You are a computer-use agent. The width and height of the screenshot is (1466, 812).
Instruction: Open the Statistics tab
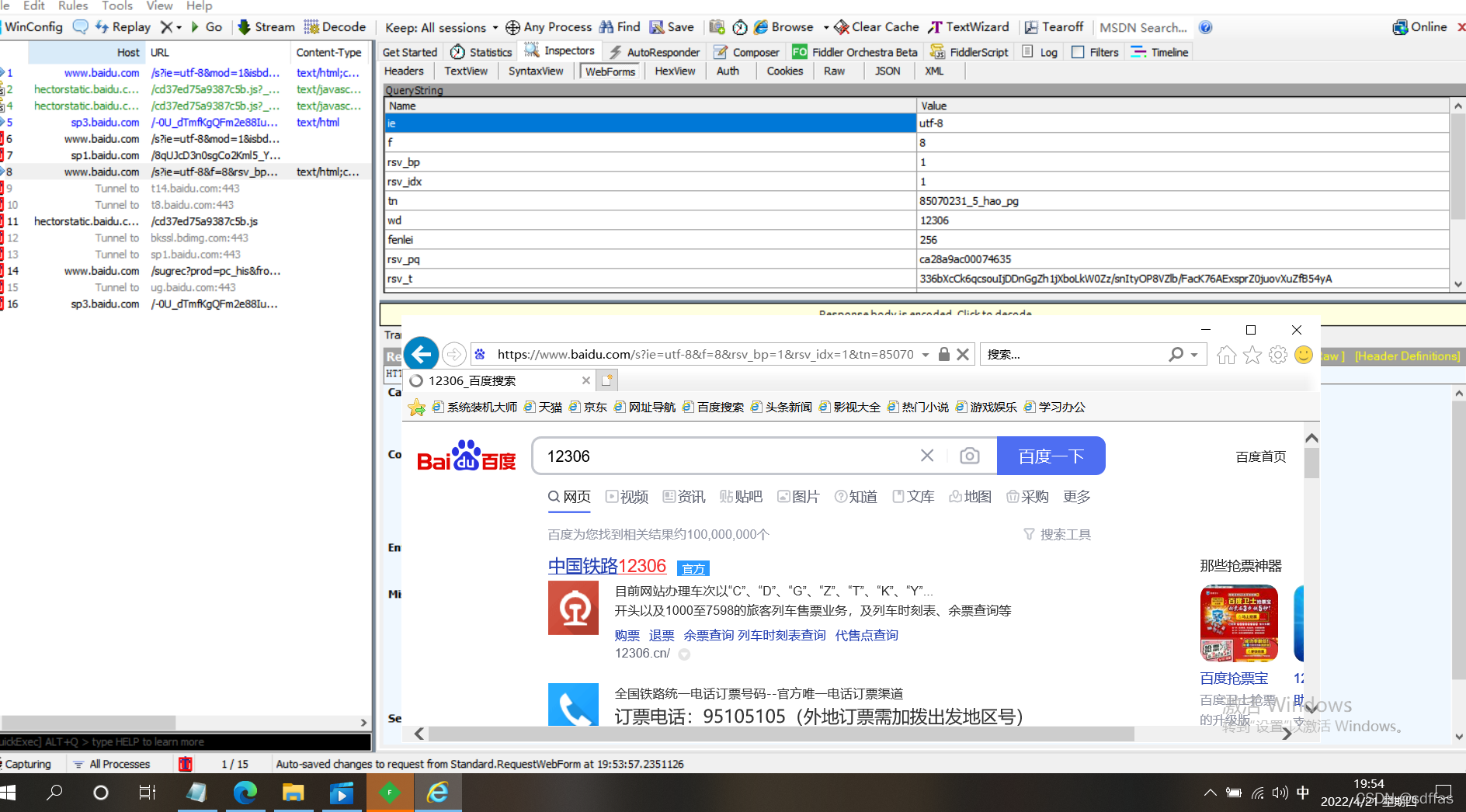pyautogui.click(x=481, y=52)
